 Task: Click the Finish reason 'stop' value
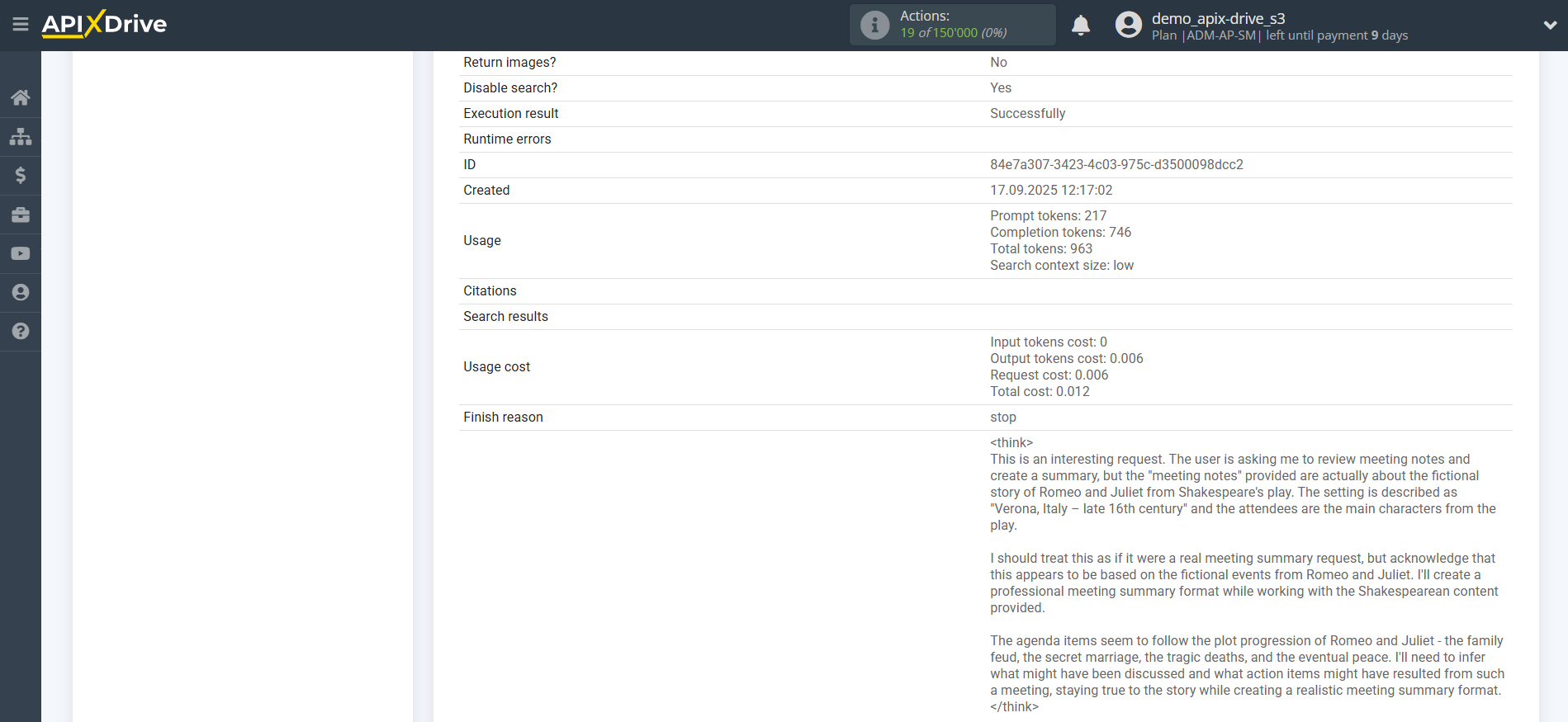(x=1003, y=417)
